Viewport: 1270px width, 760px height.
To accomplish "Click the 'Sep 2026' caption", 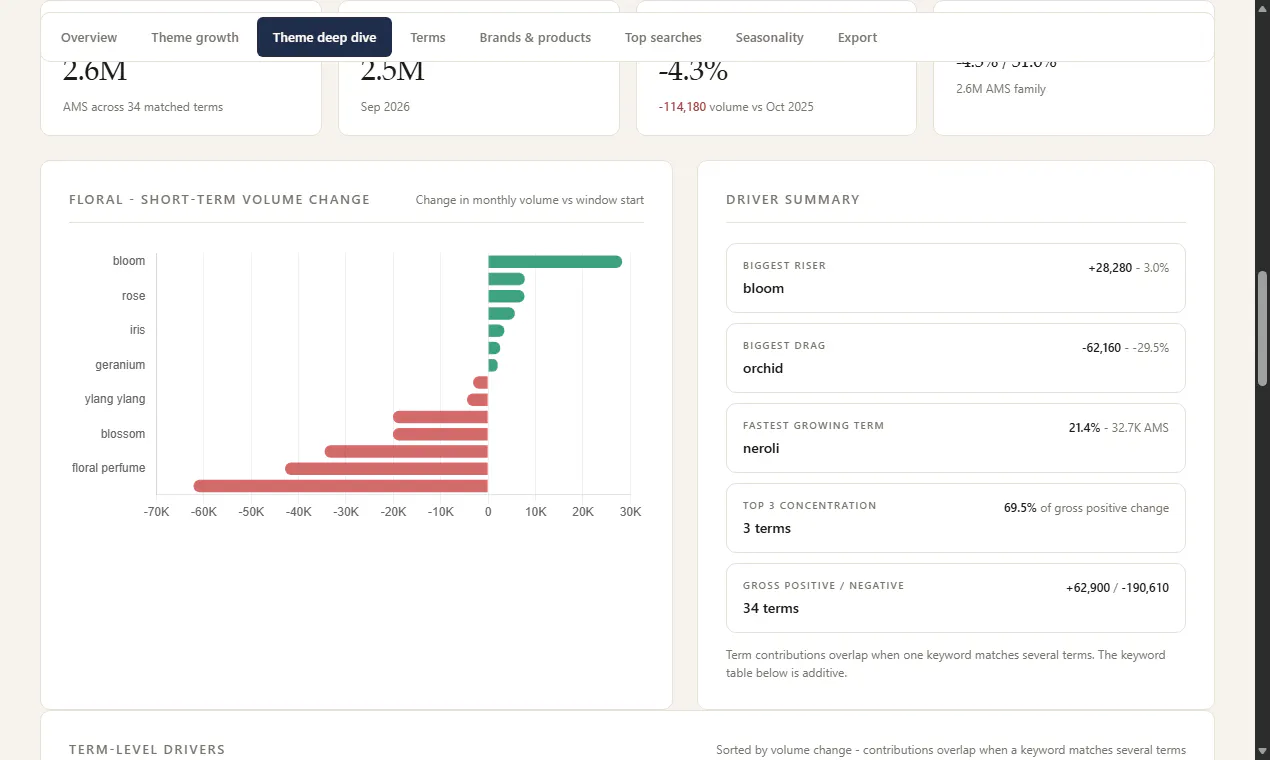I will point(385,107).
